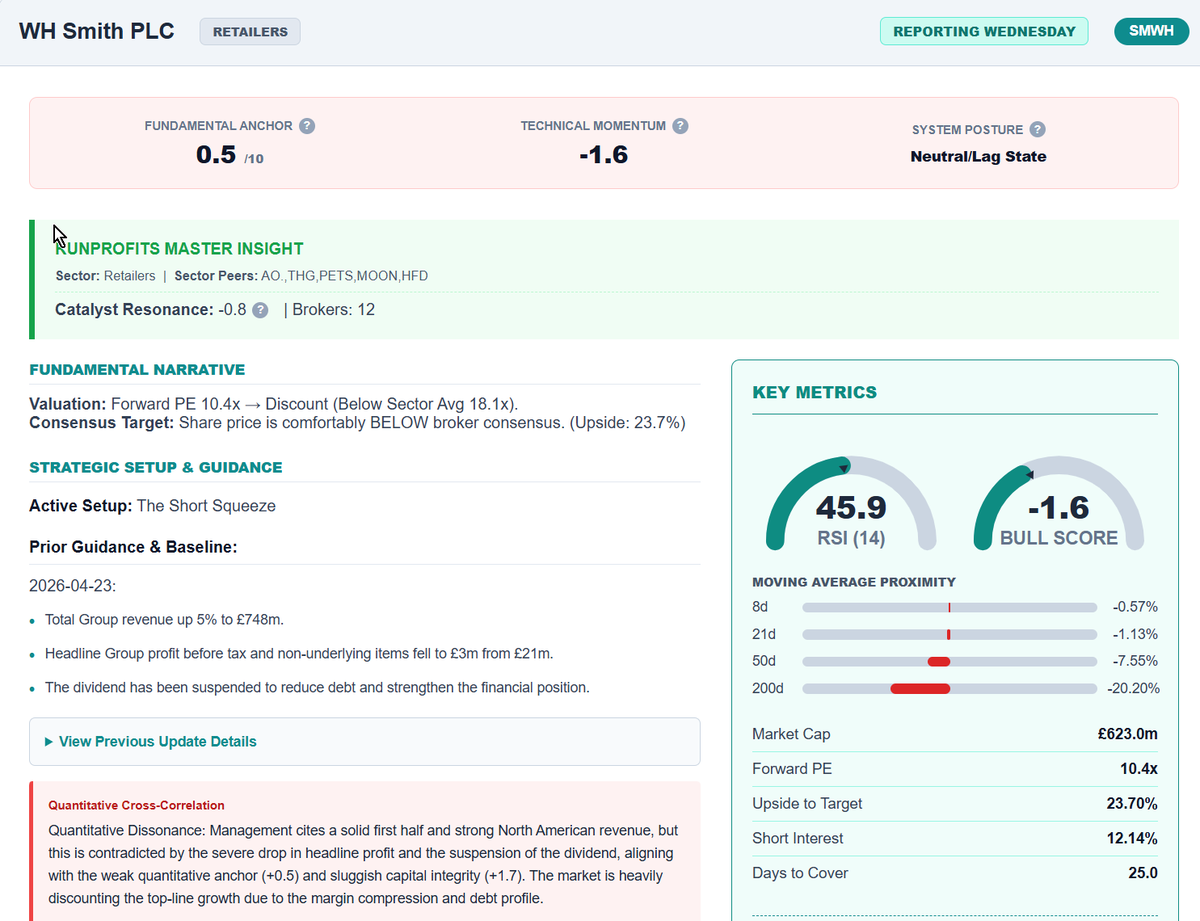Click the Headline Group profit bullet
This screenshot has width=1200, height=921.
(299, 654)
